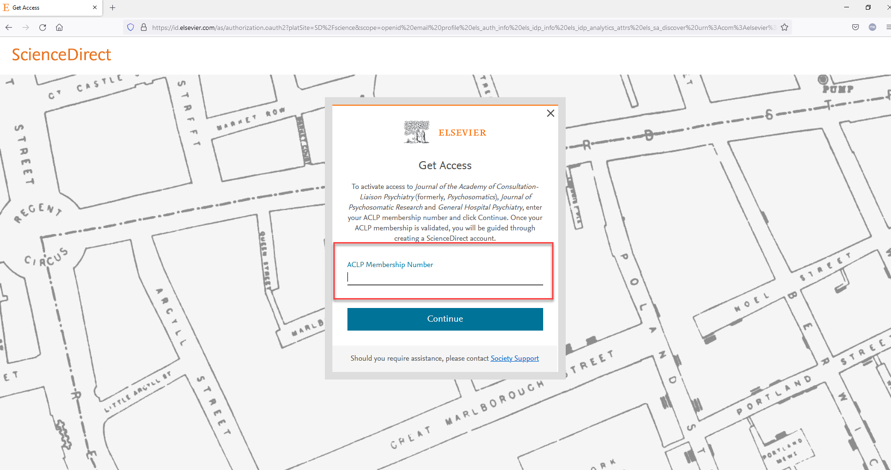Screen dimensions: 891x470
Task: Select the Get Access browser tab
Action: pyautogui.click(x=51, y=8)
